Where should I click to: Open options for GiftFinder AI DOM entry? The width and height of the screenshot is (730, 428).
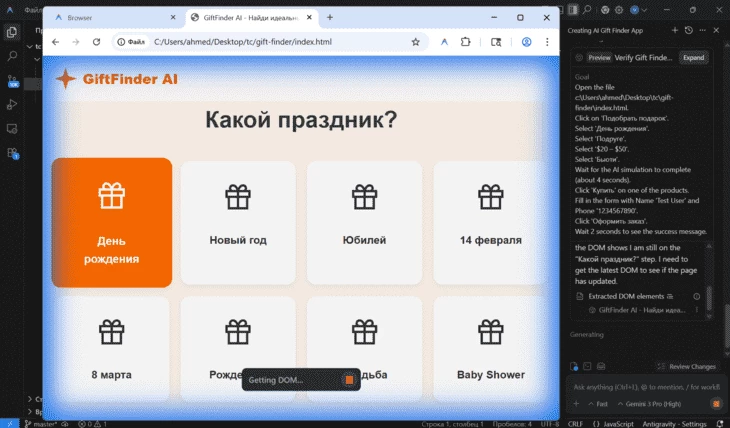click(697, 310)
